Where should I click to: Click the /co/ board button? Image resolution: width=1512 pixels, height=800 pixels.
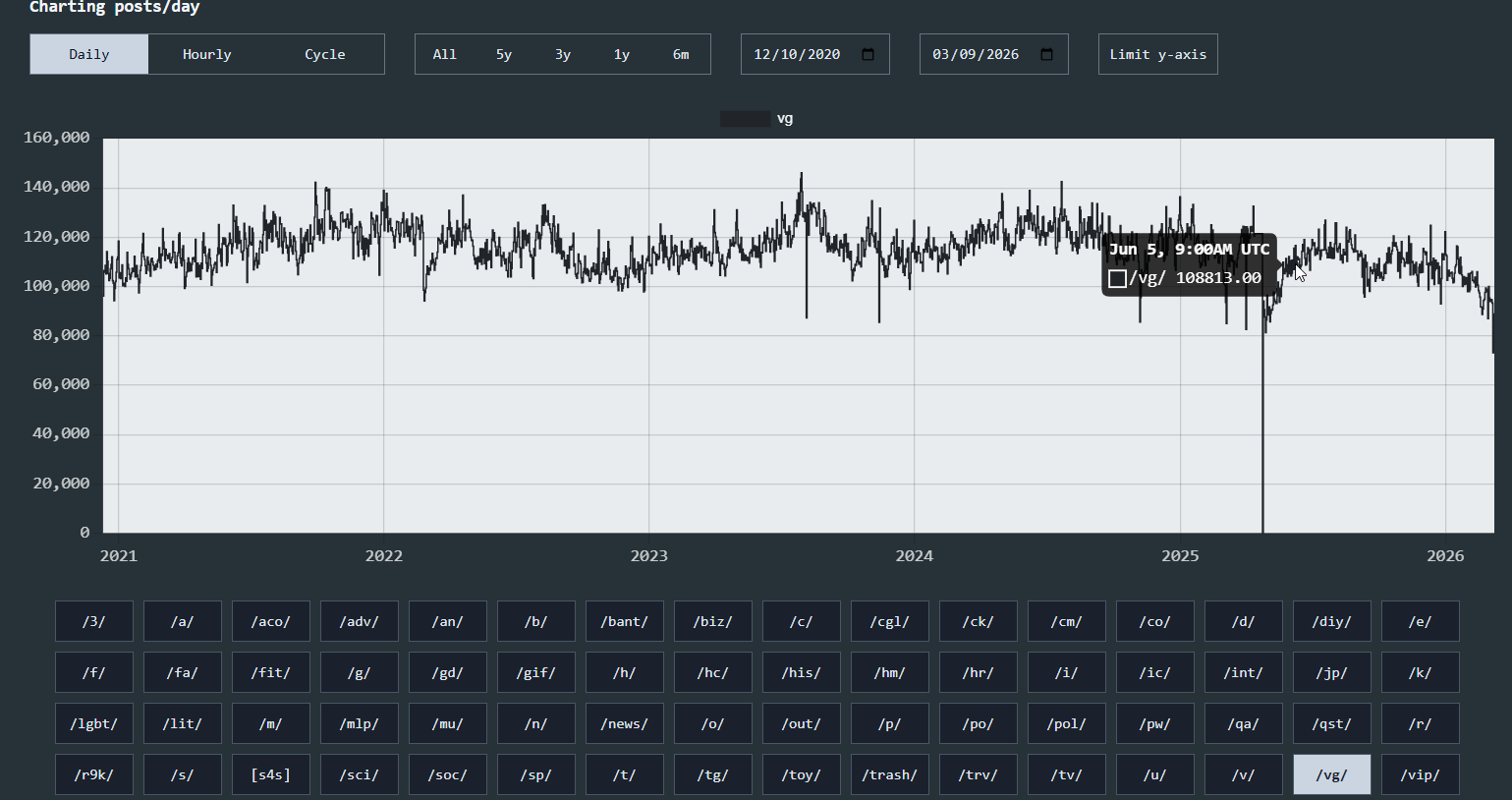coord(1155,621)
